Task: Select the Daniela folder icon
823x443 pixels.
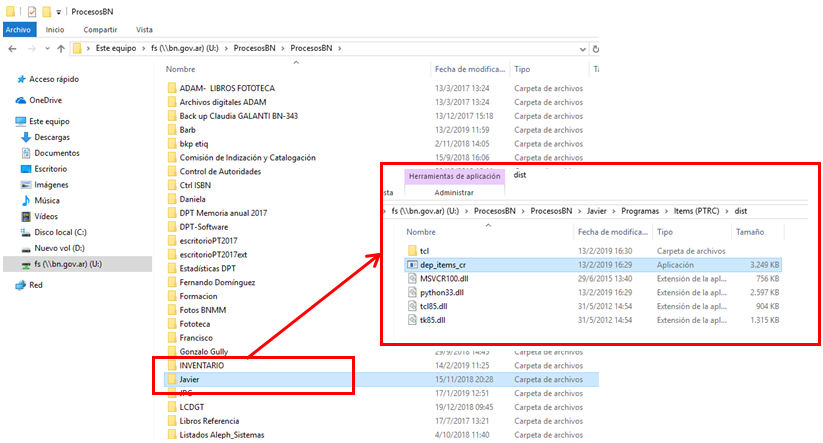Action: 172,199
